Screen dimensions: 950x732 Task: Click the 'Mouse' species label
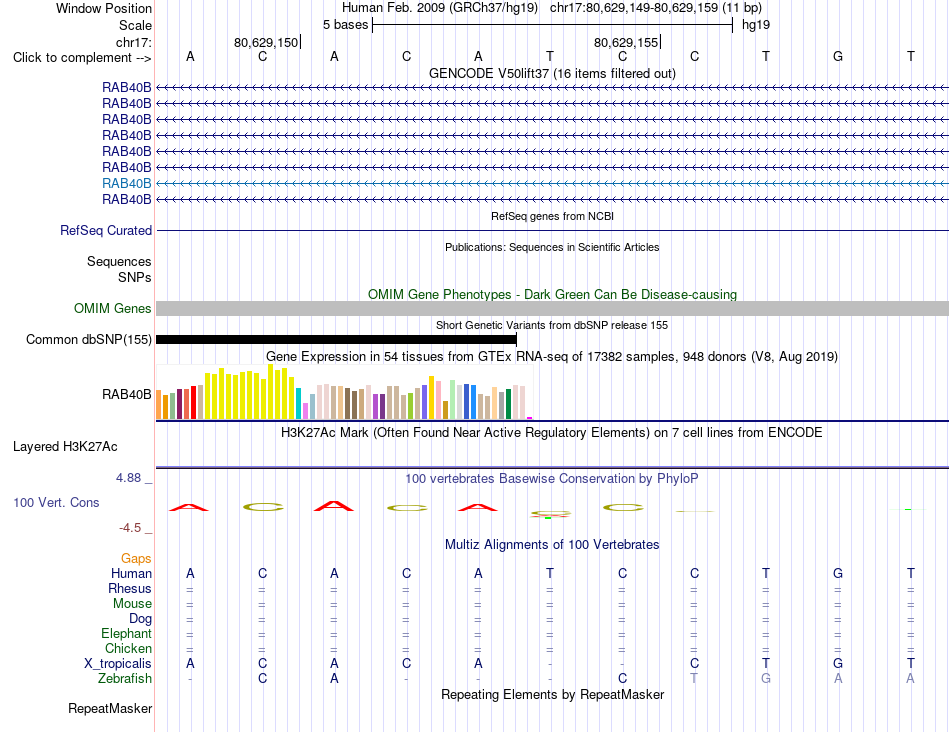132,604
